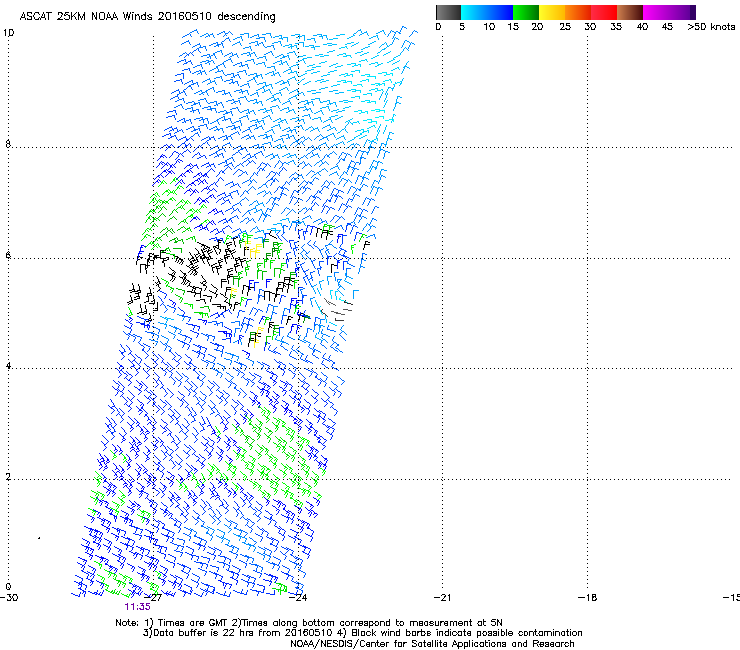Viewport: 740px width, 650px height.
Task: Select the orange 25-30 knots legend segment
Action: [578, 12]
